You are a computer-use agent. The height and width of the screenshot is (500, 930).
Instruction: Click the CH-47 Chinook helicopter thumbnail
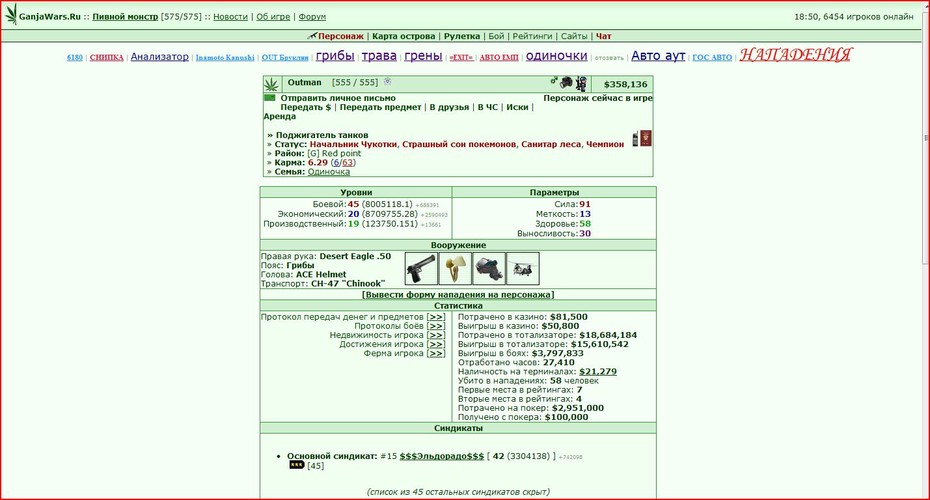523,269
